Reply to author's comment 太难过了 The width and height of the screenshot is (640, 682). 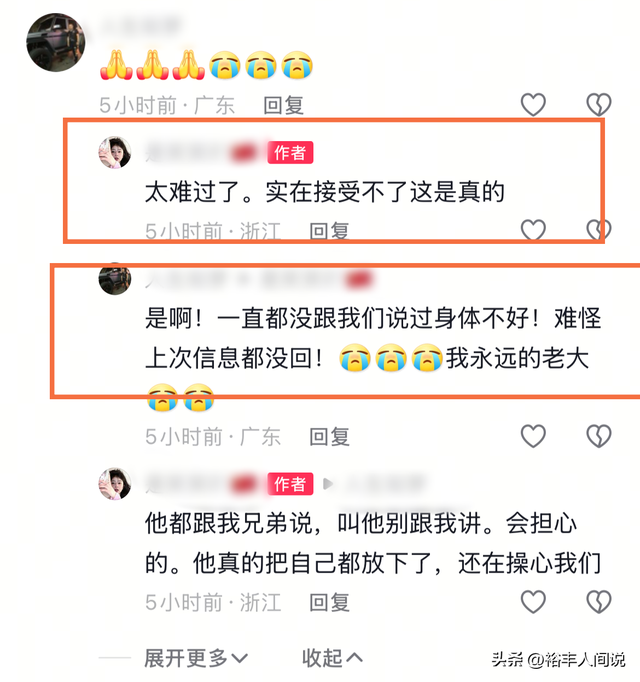329,231
